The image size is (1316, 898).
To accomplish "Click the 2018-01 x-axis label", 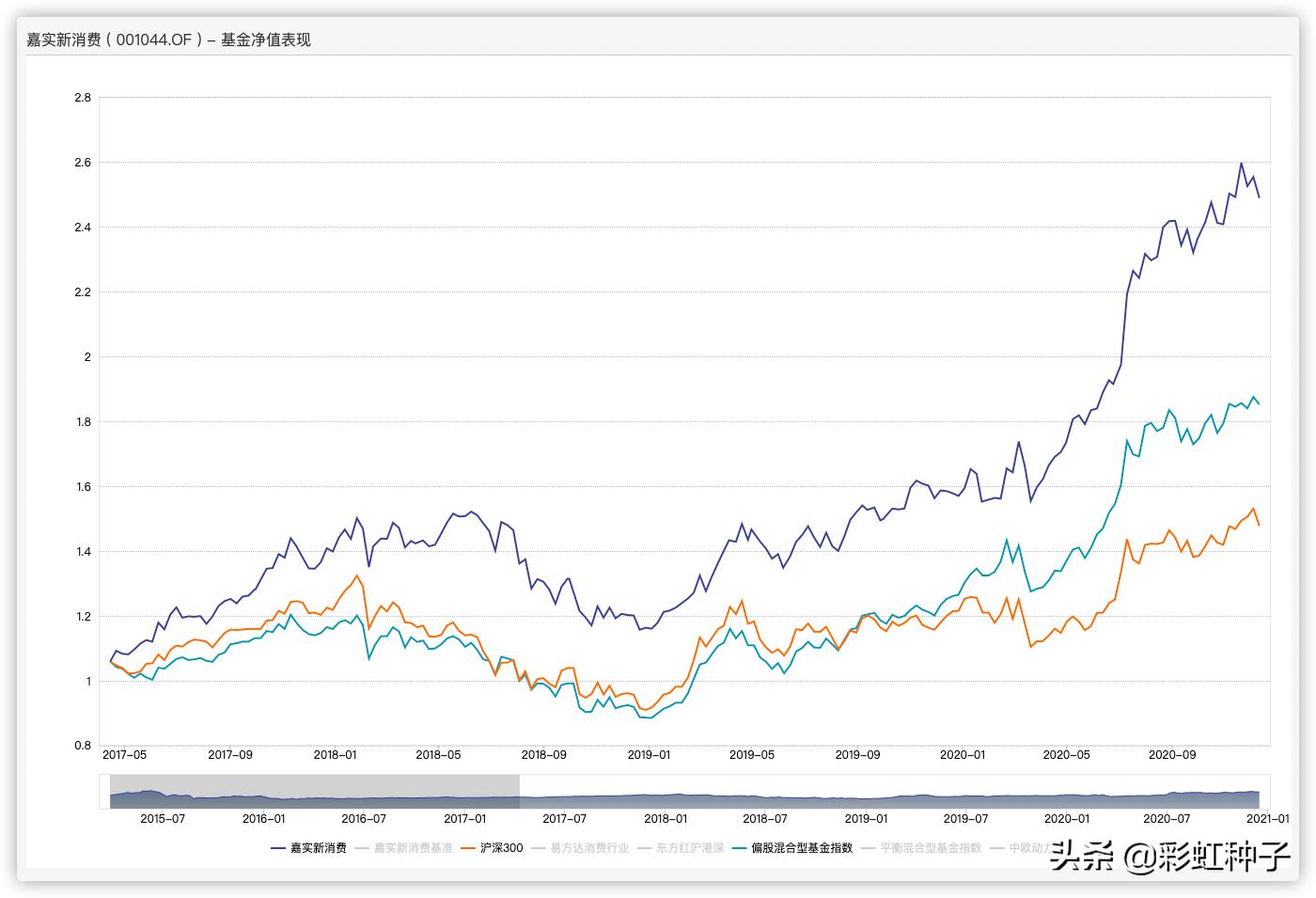I will pos(336,754).
